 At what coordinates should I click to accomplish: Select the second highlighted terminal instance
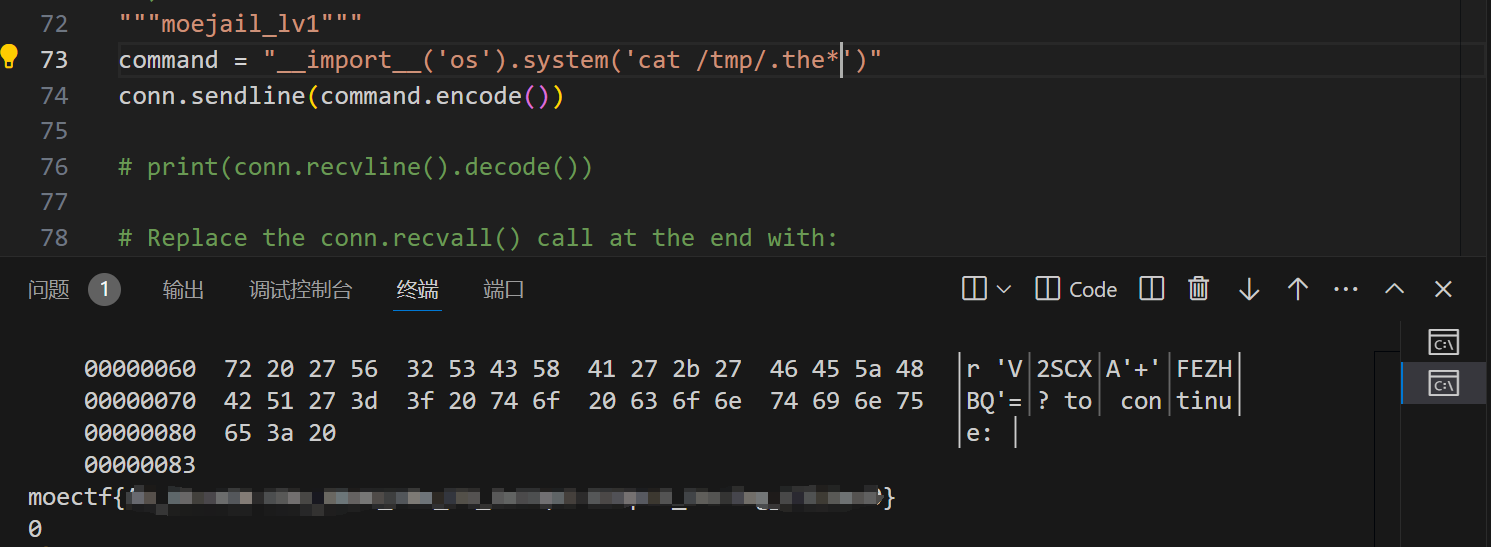(x=1443, y=383)
